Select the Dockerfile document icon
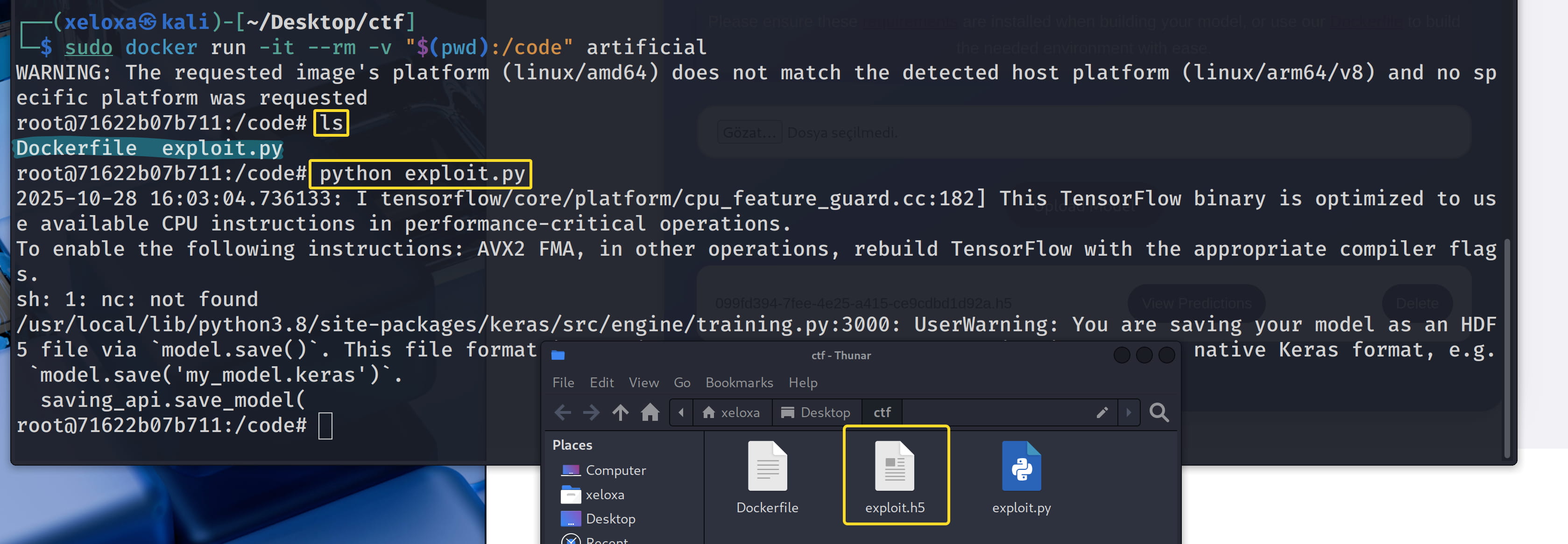 click(x=767, y=467)
